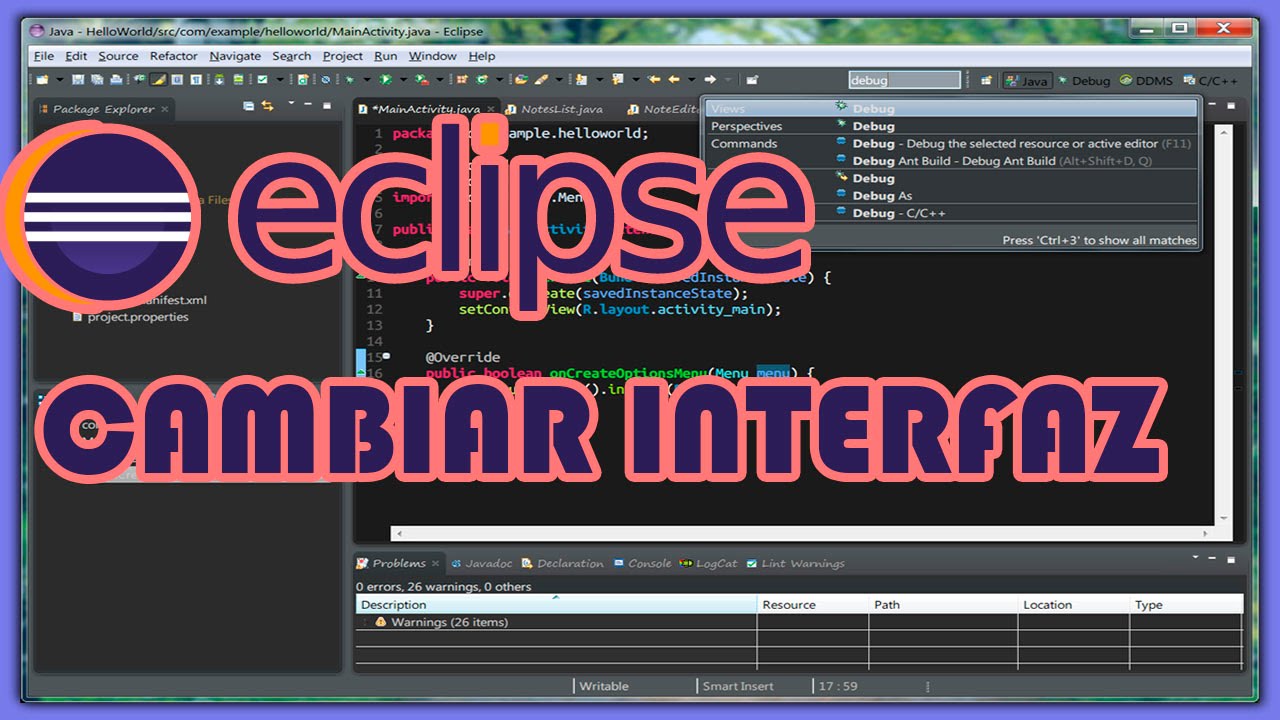Viewport: 1280px width, 720px height.
Task: Click the Print toolbar icon
Action: (116, 79)
